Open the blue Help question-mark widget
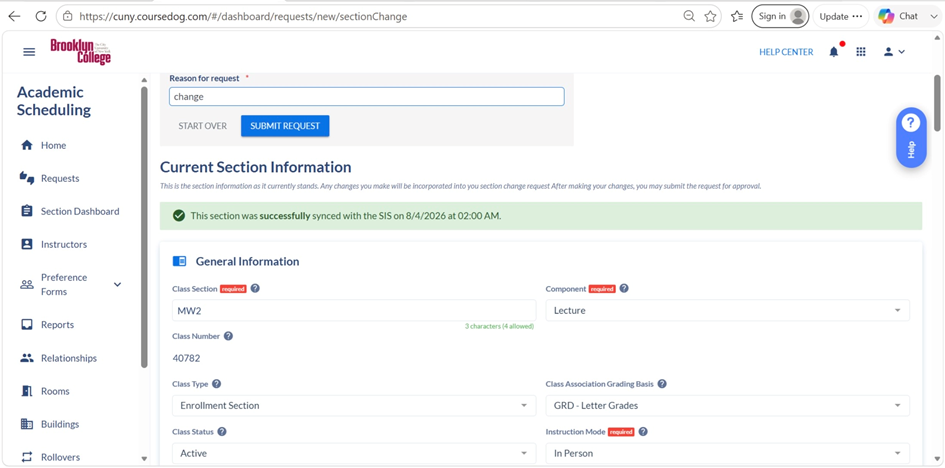Screen dimensions: 945x468 point(911,137)
